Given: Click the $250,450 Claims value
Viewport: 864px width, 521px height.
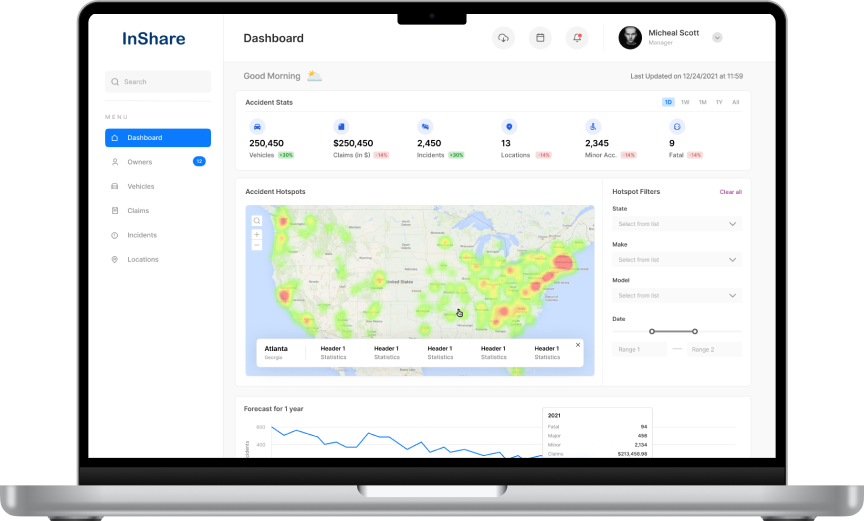Looking at the screenshot, I should [353, 143].
